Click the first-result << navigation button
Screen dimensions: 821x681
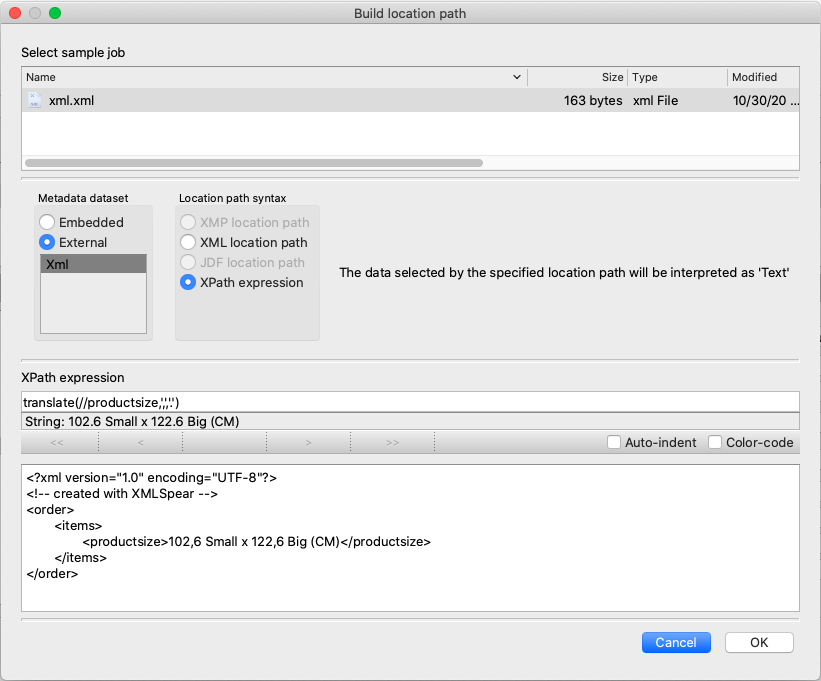click(57, 442)
